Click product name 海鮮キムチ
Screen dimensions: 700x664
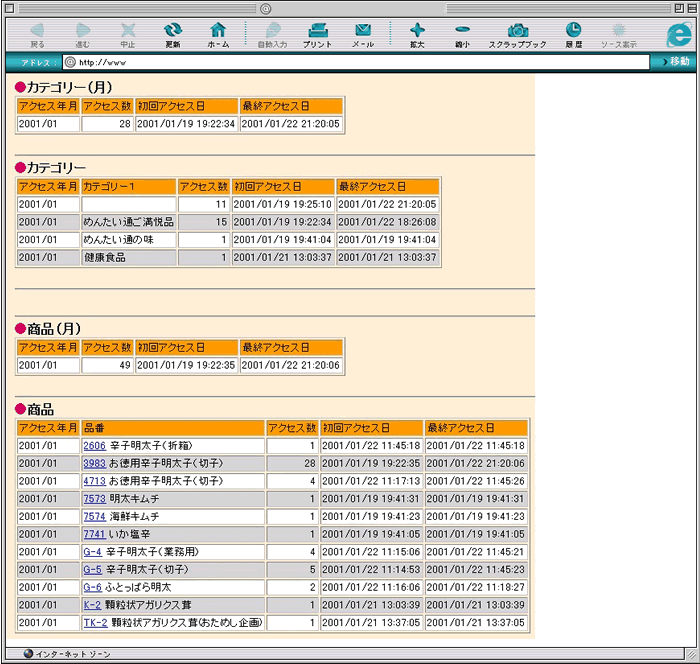[134, 517]
